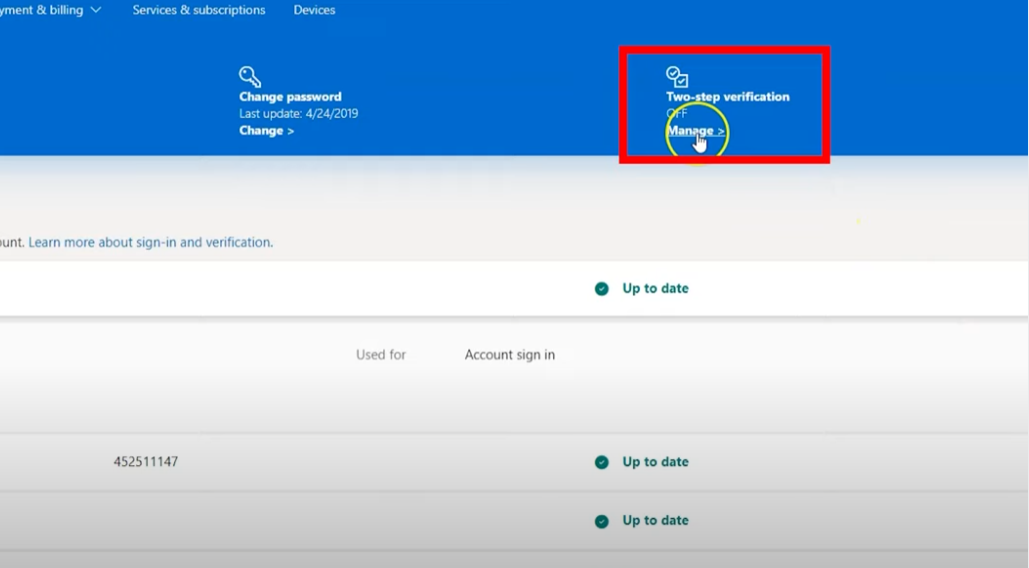Click the Account sign in text
The width and height of the screenshot is (1029, 568).
510,355
